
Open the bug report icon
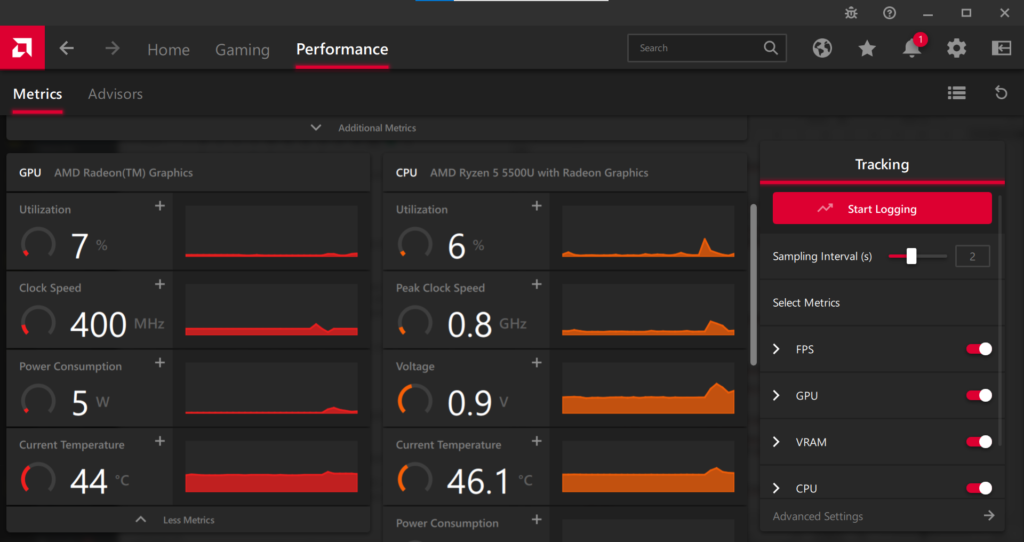[x=851, y=13]
